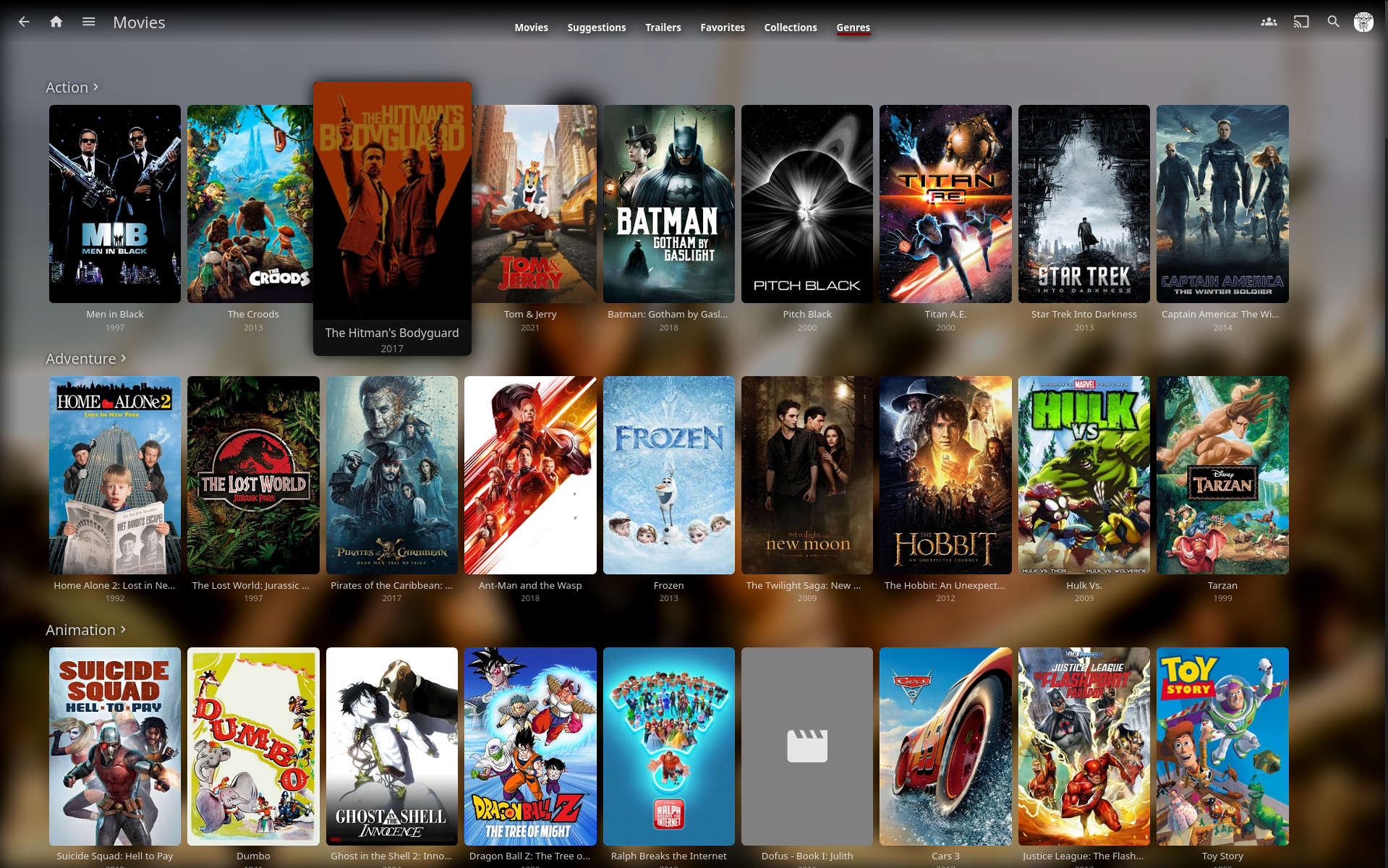1388x868 pixels.
Task: Click the Frozen title link
Action: (669, 585)
